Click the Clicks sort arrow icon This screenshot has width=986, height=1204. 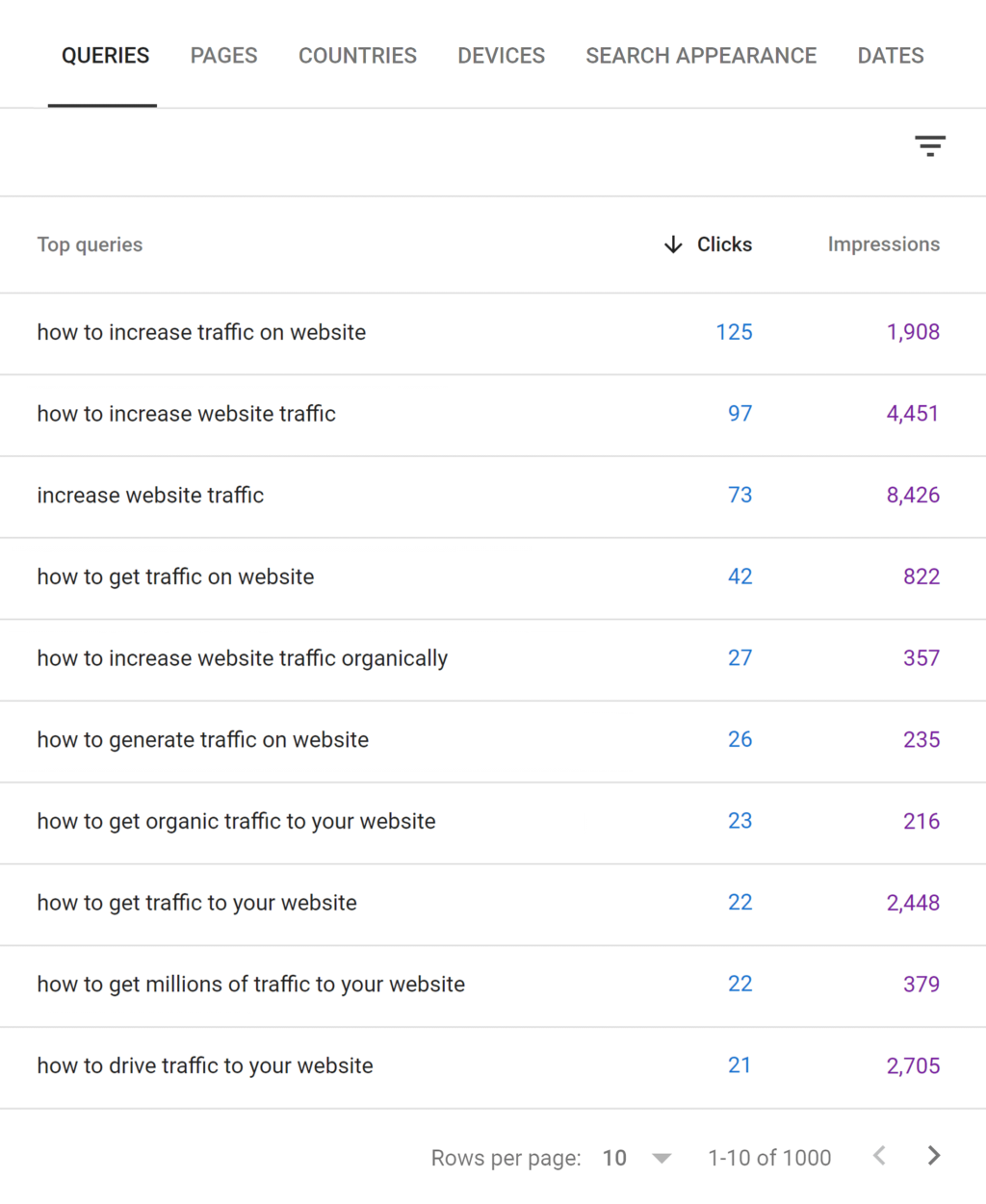pos(673,244)
